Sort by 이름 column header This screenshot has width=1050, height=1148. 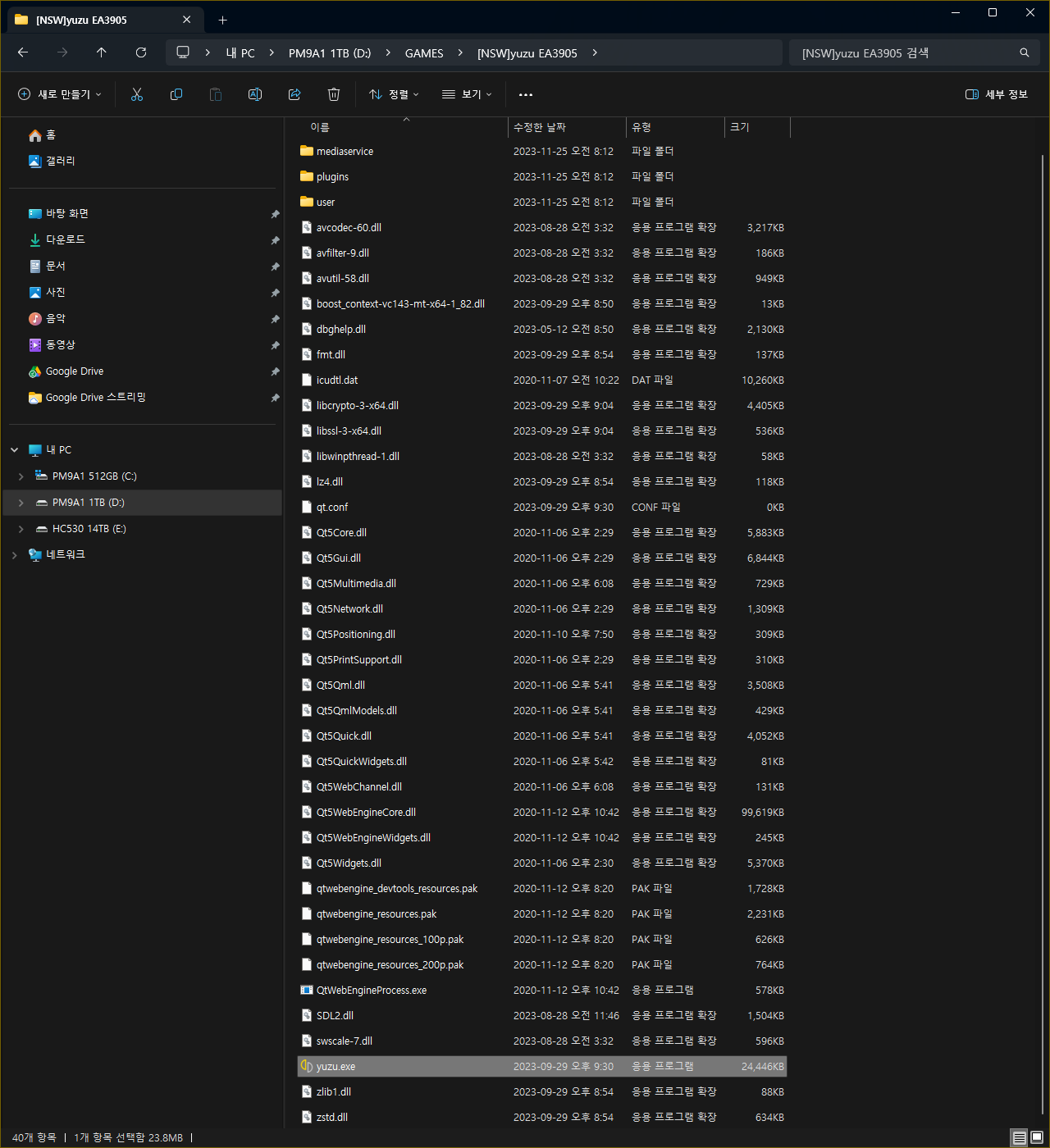(402, 127)
